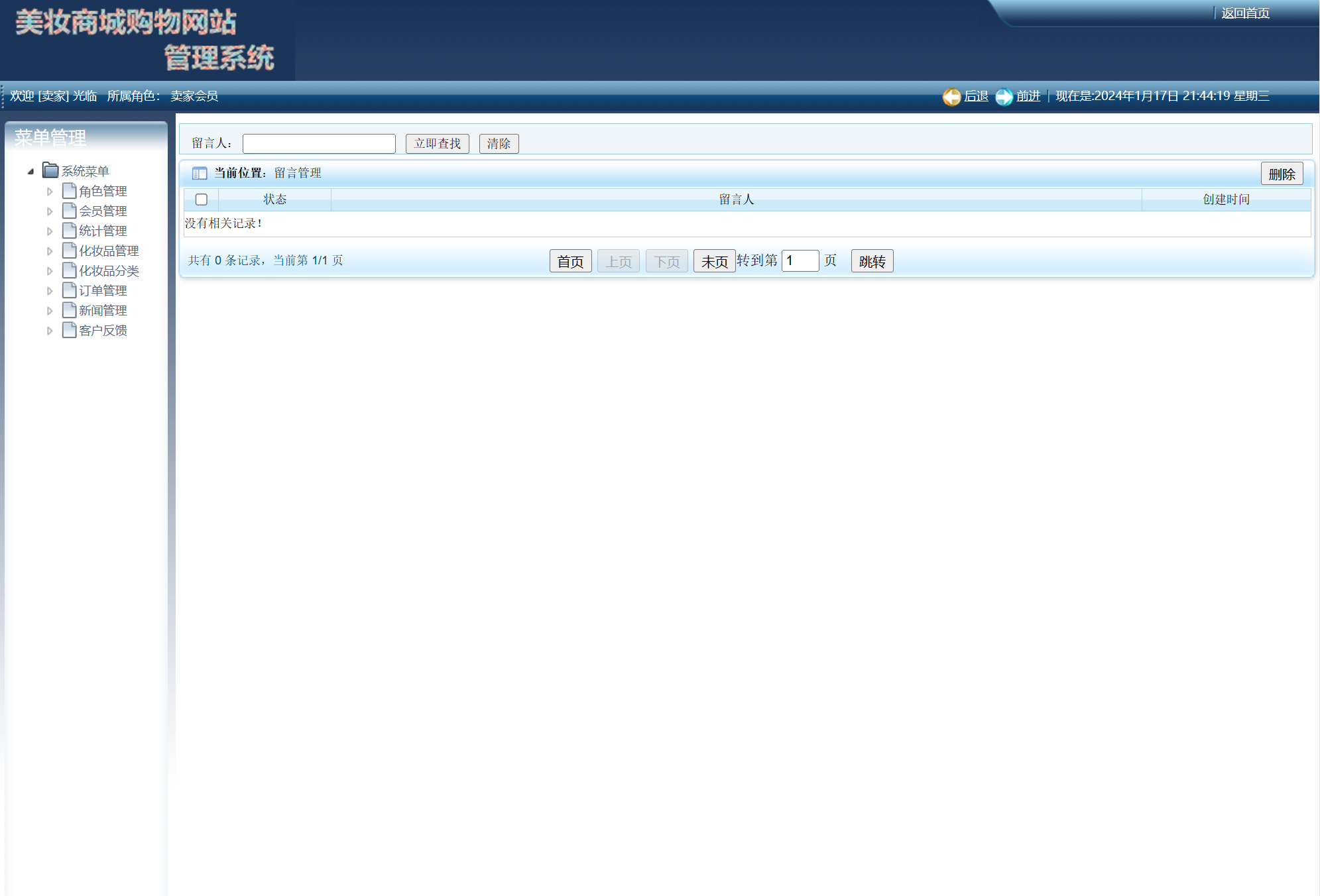This screenshot has width=1320, height=896.
Task: Open 会员管理 from the sidebar
Action: click(x=103, y=211)
